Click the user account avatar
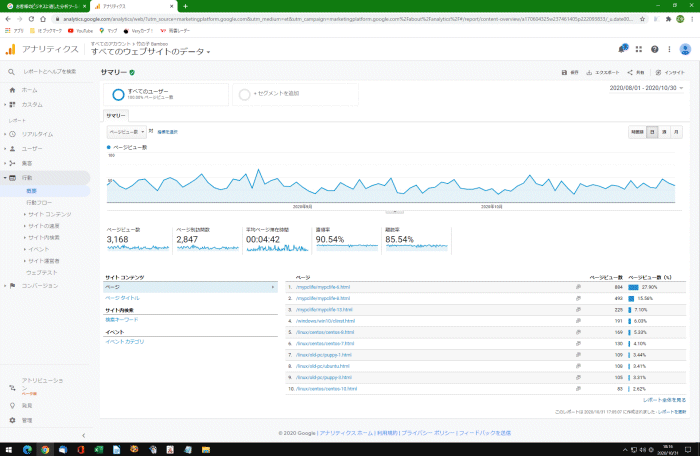The image size is (700, 456). point(684,48)
